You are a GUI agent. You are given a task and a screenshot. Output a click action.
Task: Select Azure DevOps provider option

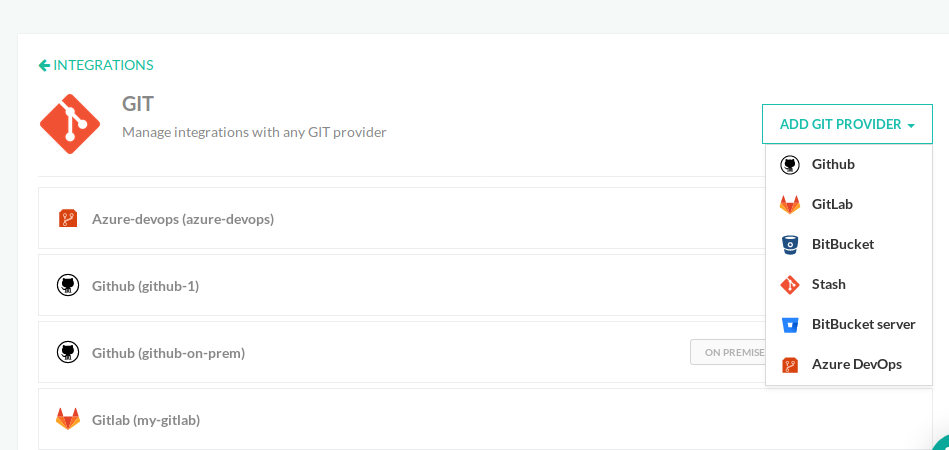pos(856,364)
